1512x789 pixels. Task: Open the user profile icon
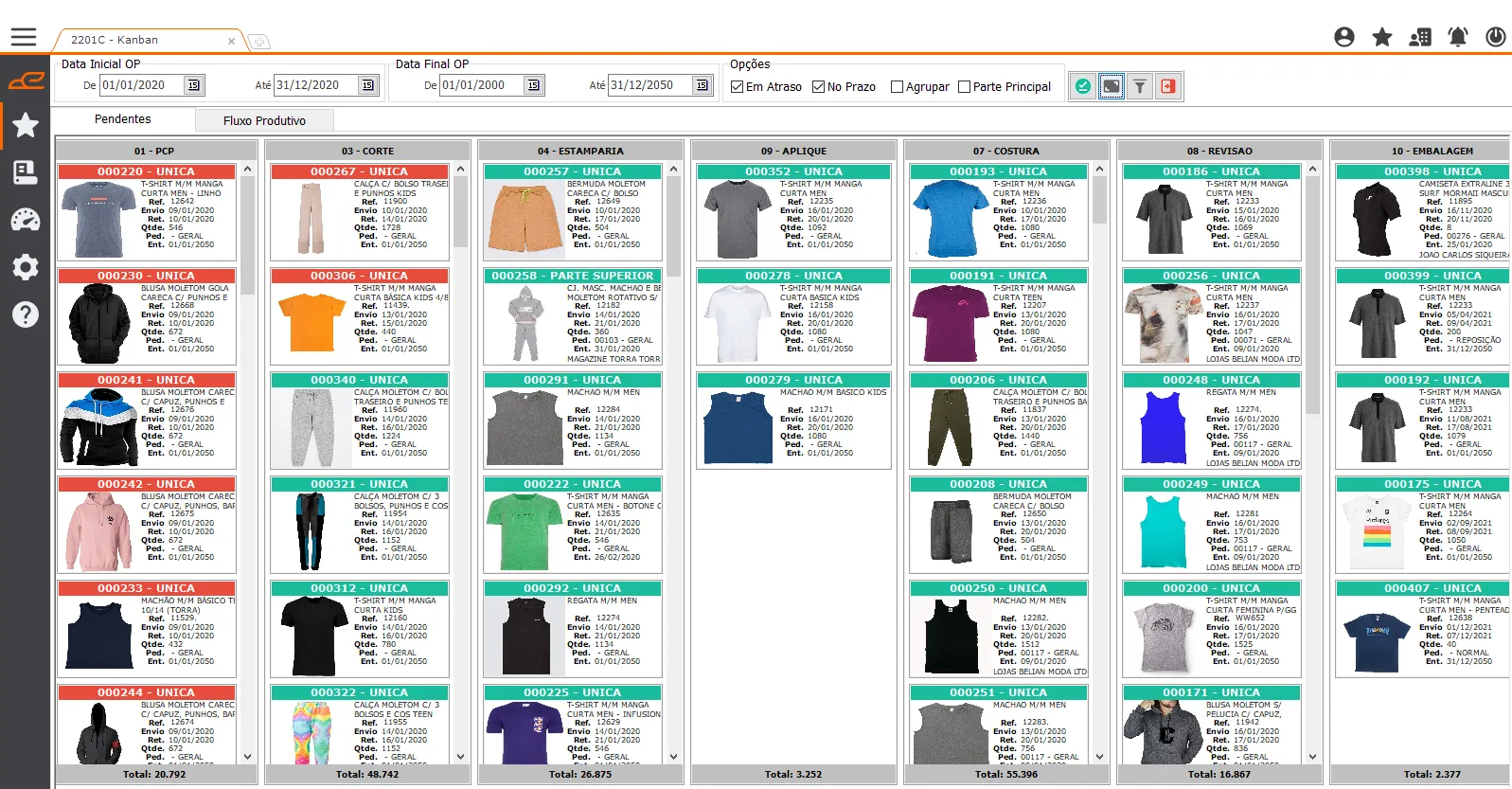tap(1344, 37)
